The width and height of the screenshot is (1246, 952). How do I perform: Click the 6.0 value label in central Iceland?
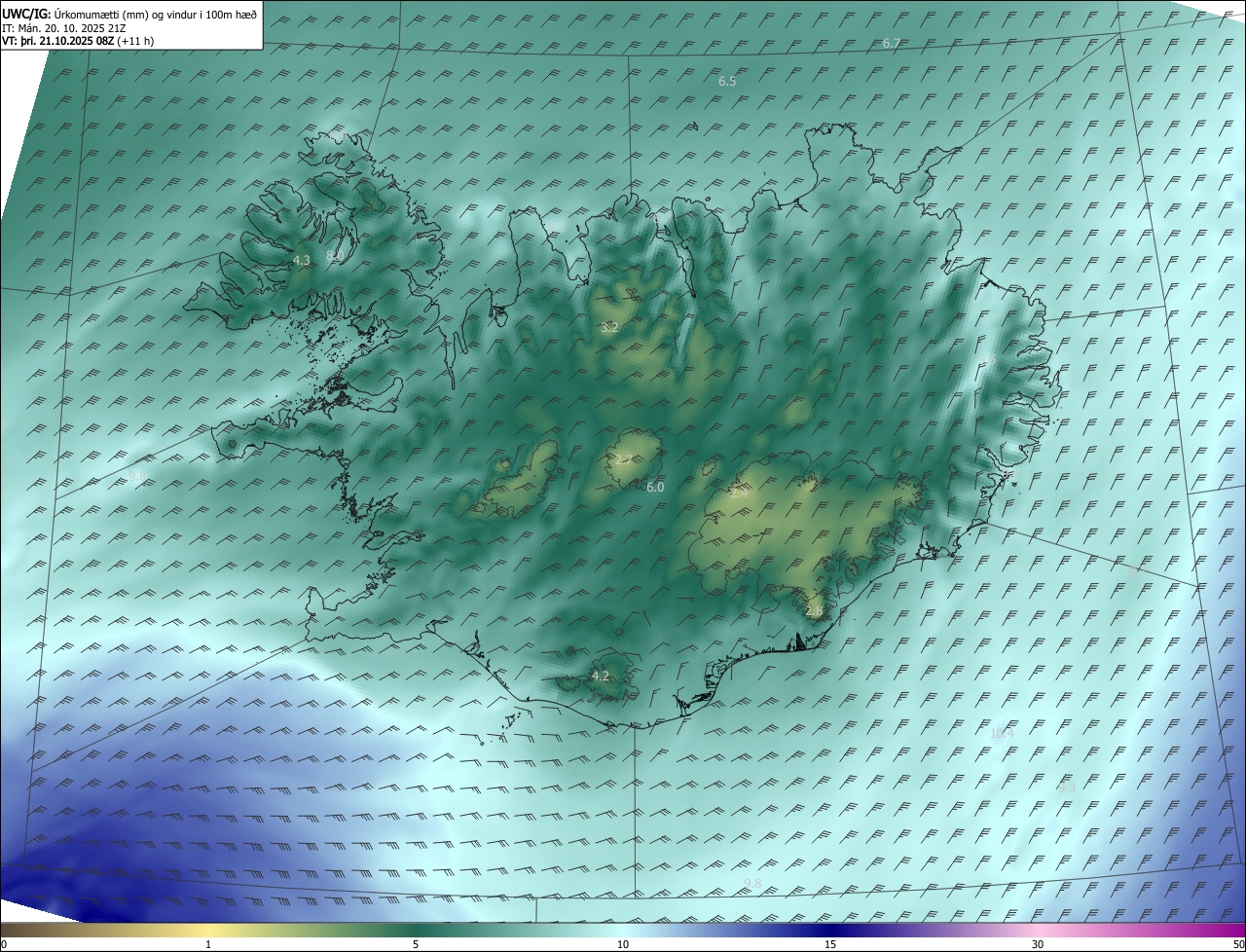655,487
